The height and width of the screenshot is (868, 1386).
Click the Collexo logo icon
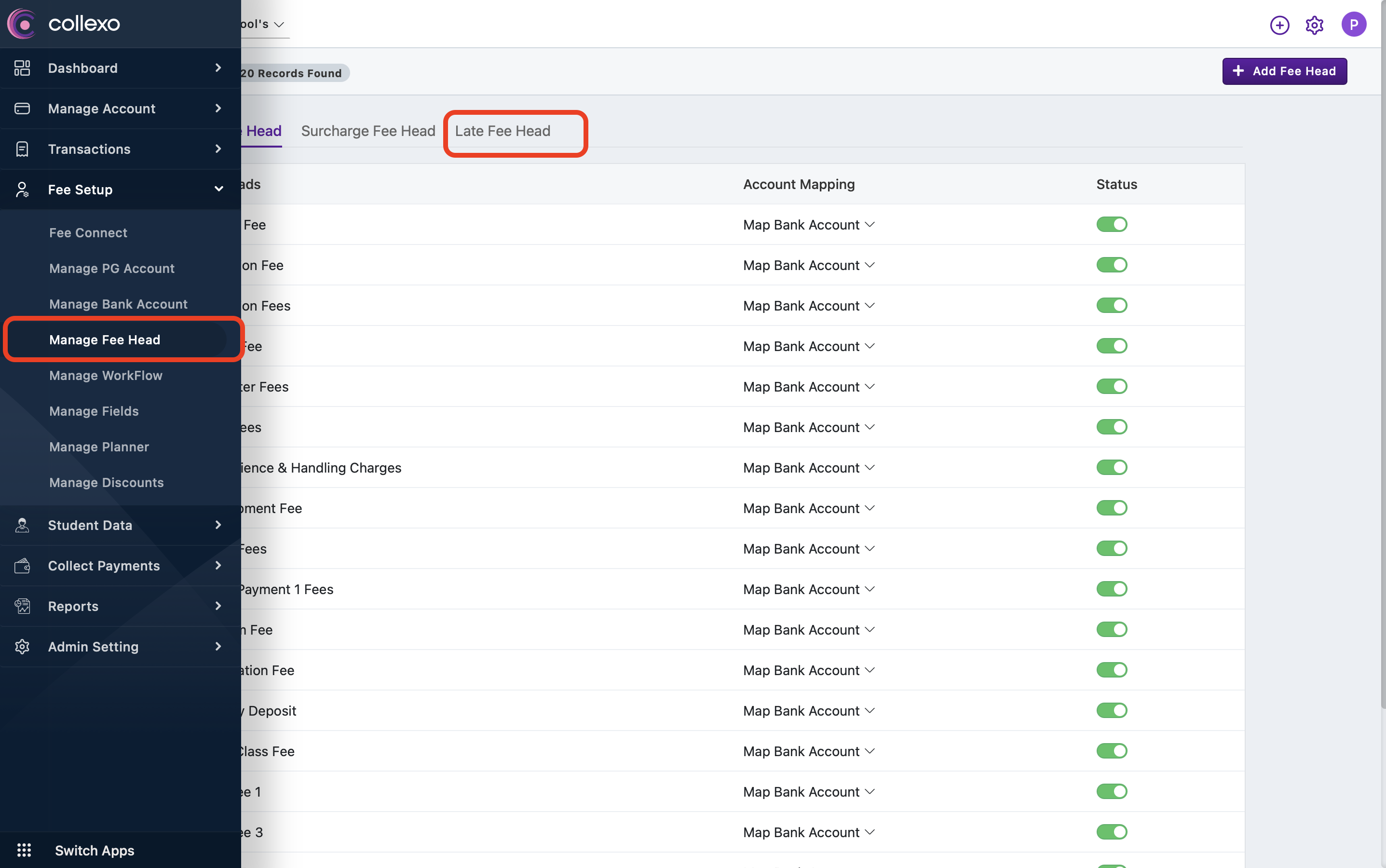tap(22, 24)
